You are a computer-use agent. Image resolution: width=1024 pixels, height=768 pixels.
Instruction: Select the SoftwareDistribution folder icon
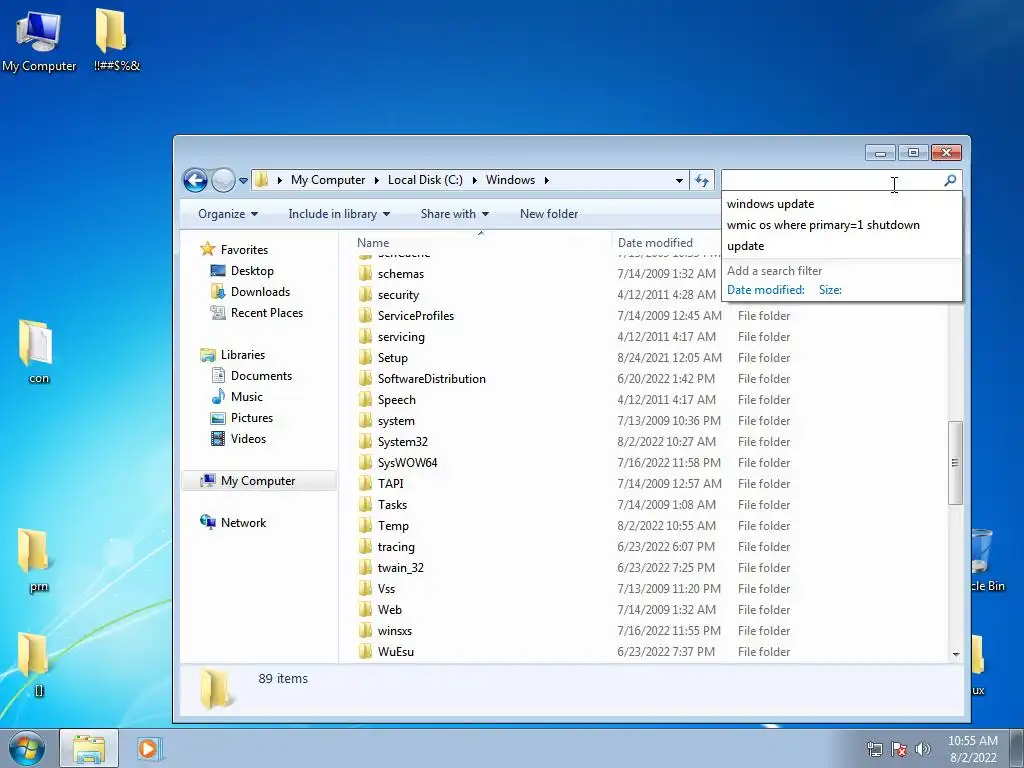(366, 379)
